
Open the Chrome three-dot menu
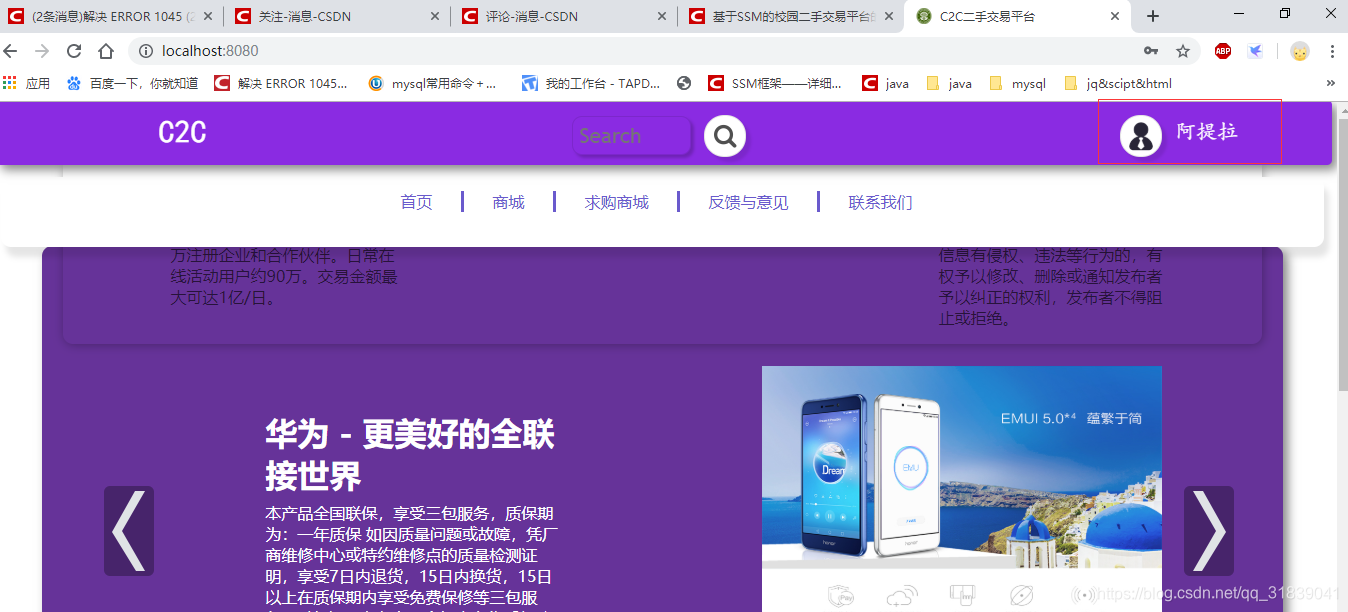click(x=1332, y=51)
